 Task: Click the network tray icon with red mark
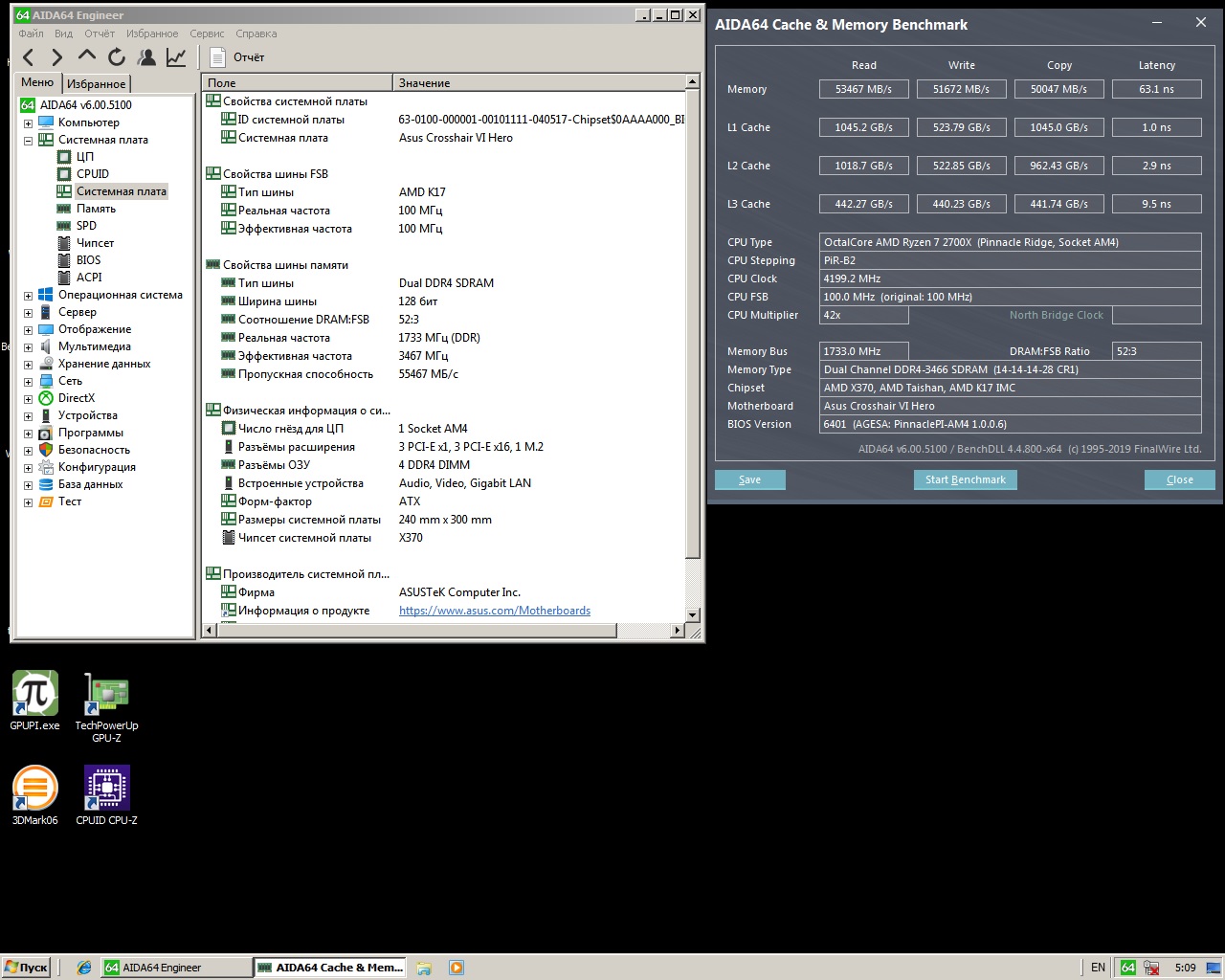tap(1151, 968)
